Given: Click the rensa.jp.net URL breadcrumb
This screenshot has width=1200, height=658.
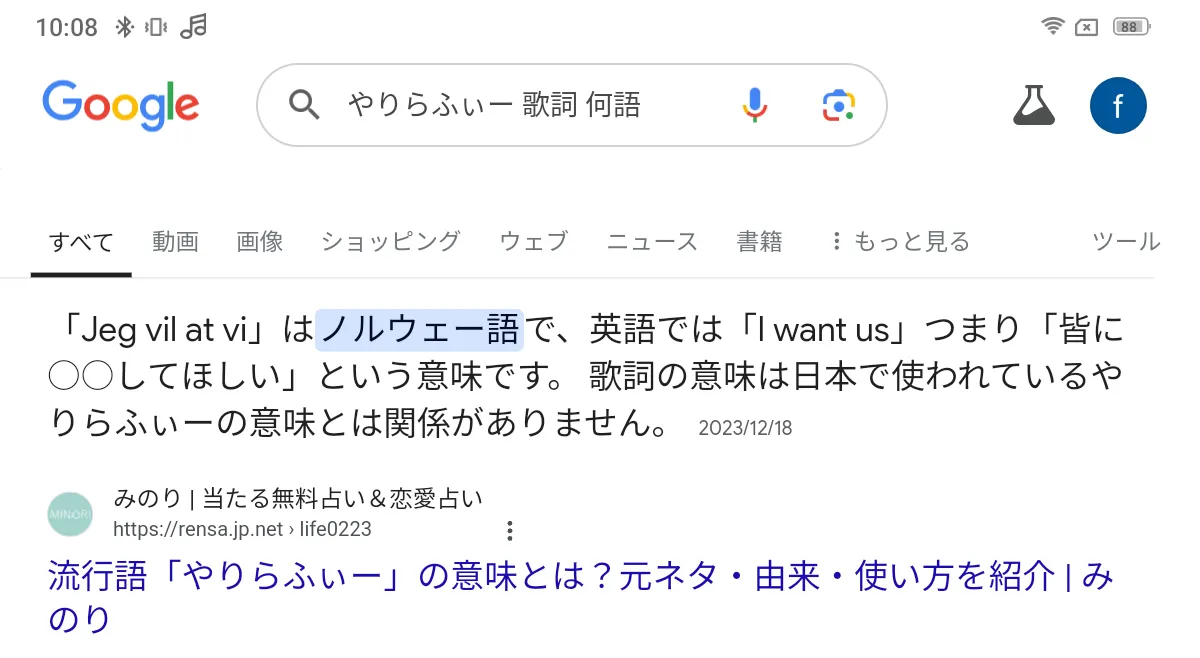Looking at the screenshot, I should coord(242,529).
